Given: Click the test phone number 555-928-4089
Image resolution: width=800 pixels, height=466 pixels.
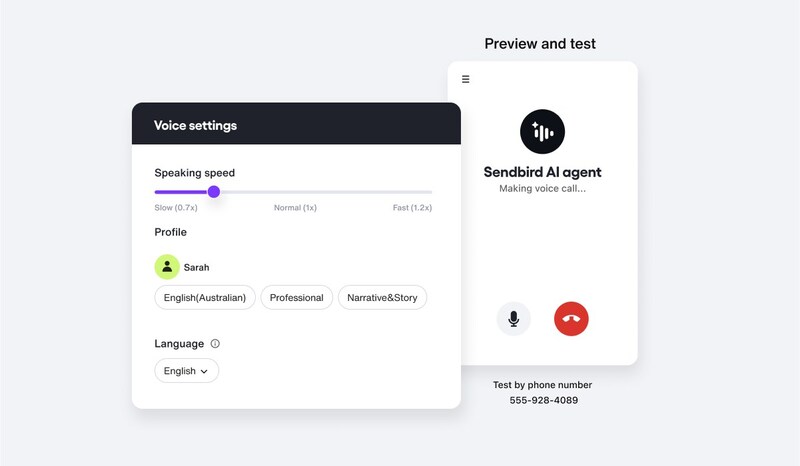Looking at the screenshot, I should click(543, 401).
